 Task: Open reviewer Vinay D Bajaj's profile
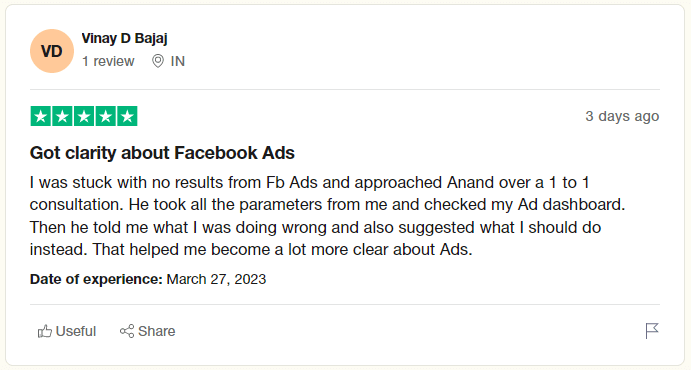[124, 38]
